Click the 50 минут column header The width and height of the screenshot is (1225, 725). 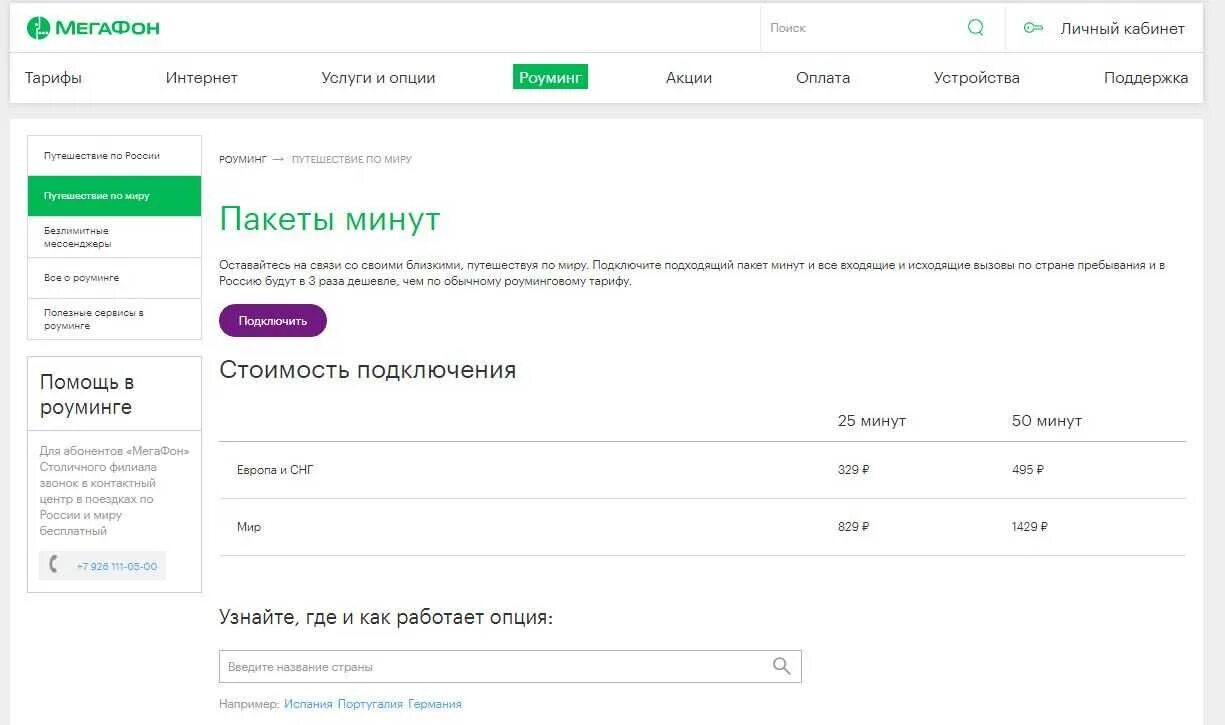1047,421
